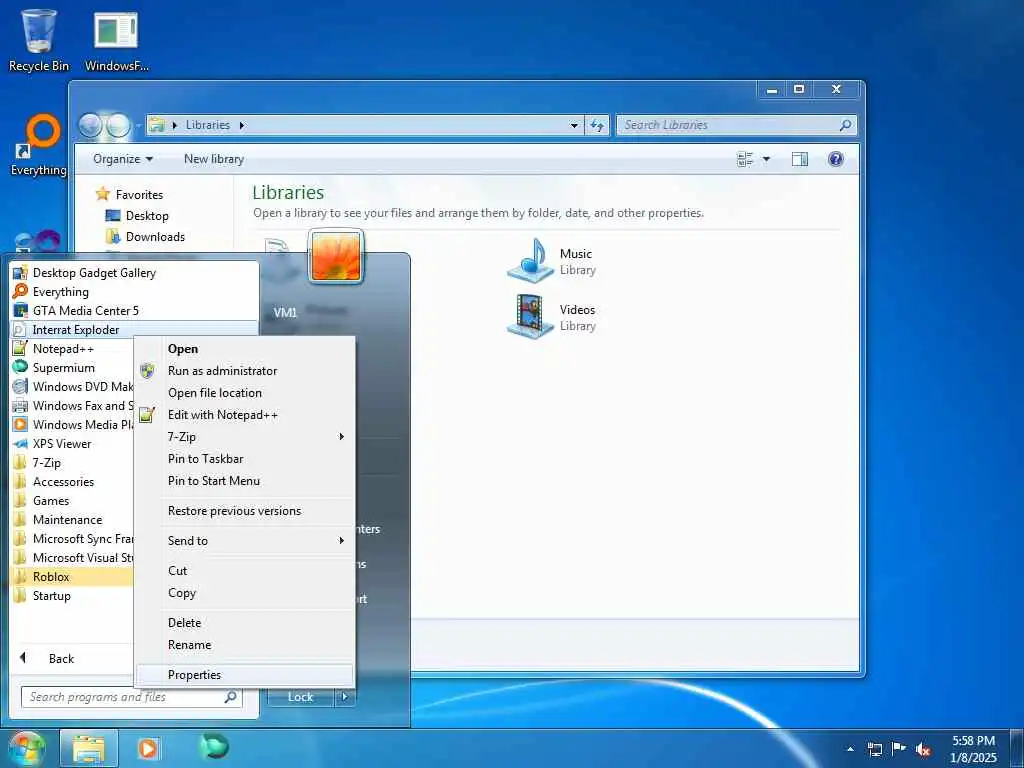Screen dimensions: 1024x768
Task: Choose Properties in the context menu
Action: tap(245, 675)
